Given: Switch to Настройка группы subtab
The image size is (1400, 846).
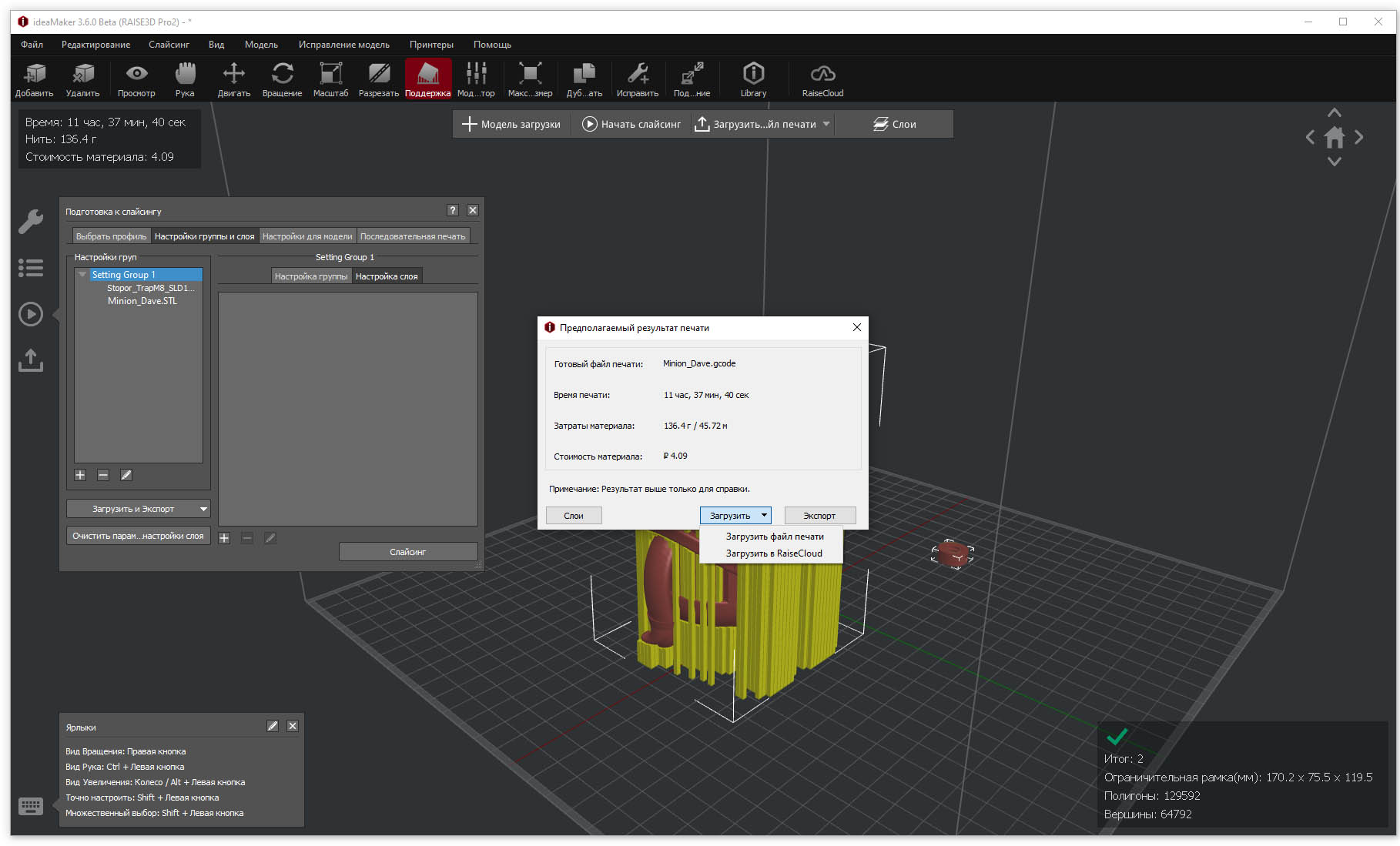Looking at the screenshot, I should click(x=311, y=276).
